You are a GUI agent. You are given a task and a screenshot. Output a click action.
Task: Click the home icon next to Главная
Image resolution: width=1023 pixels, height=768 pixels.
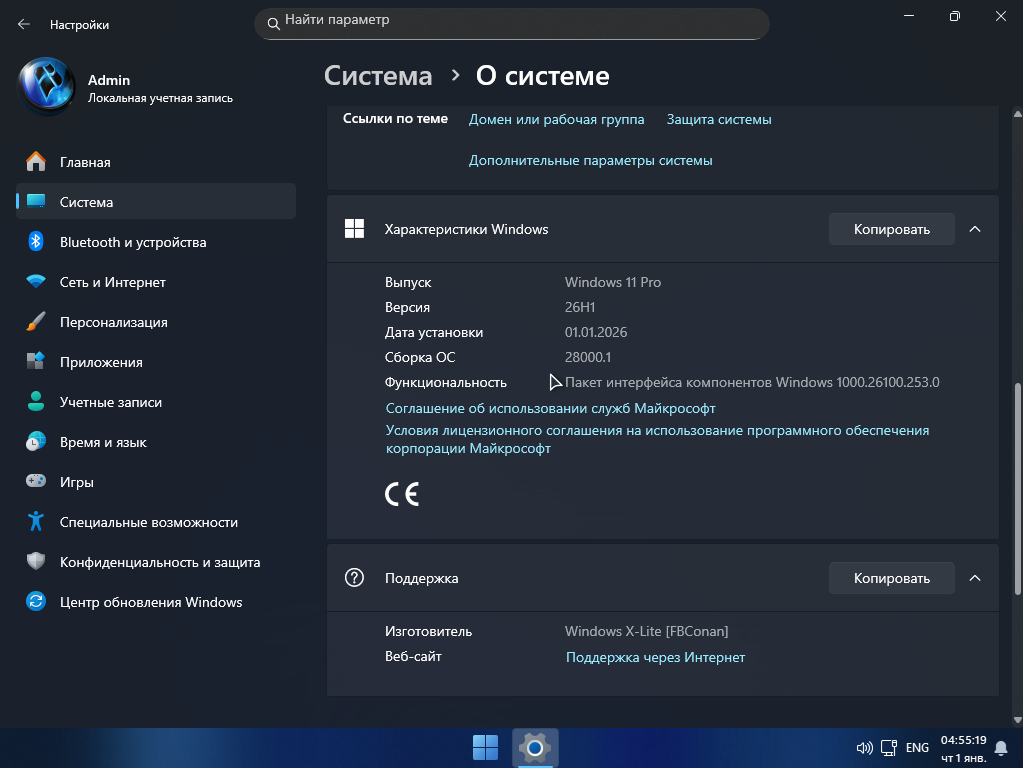tap(36, 161)
